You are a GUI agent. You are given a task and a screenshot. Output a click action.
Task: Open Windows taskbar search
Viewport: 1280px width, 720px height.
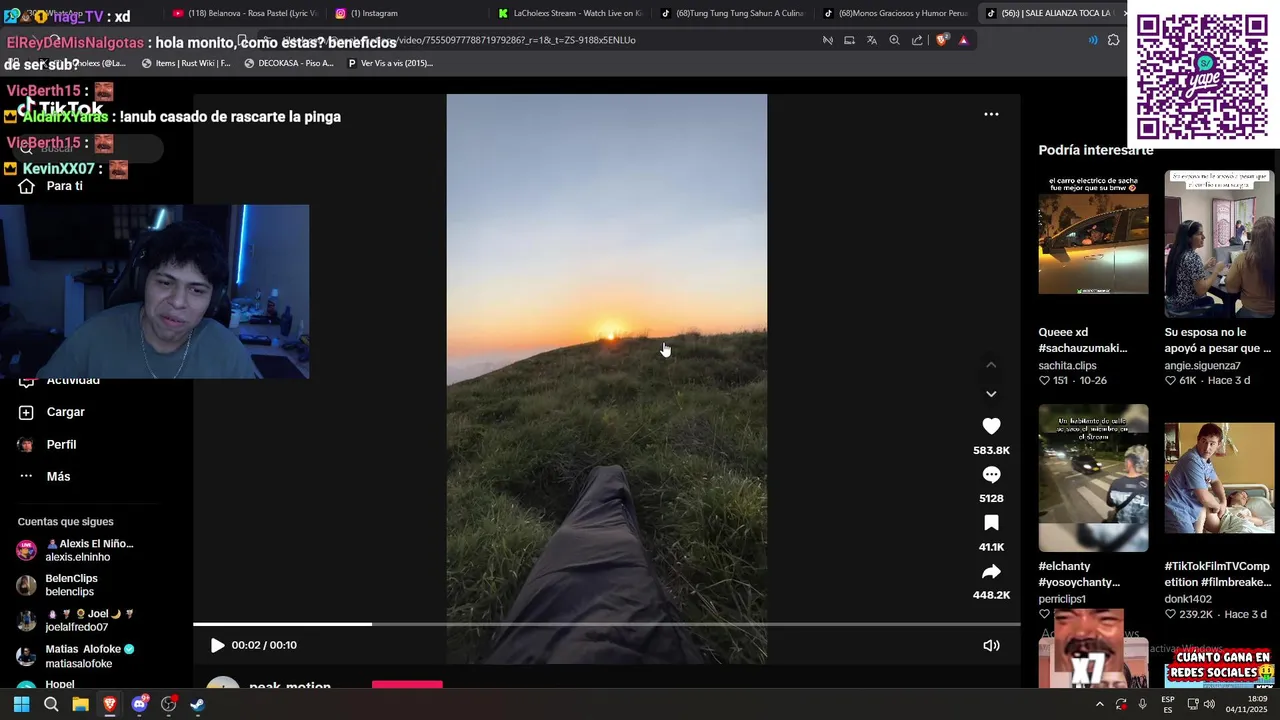[51, 704]
